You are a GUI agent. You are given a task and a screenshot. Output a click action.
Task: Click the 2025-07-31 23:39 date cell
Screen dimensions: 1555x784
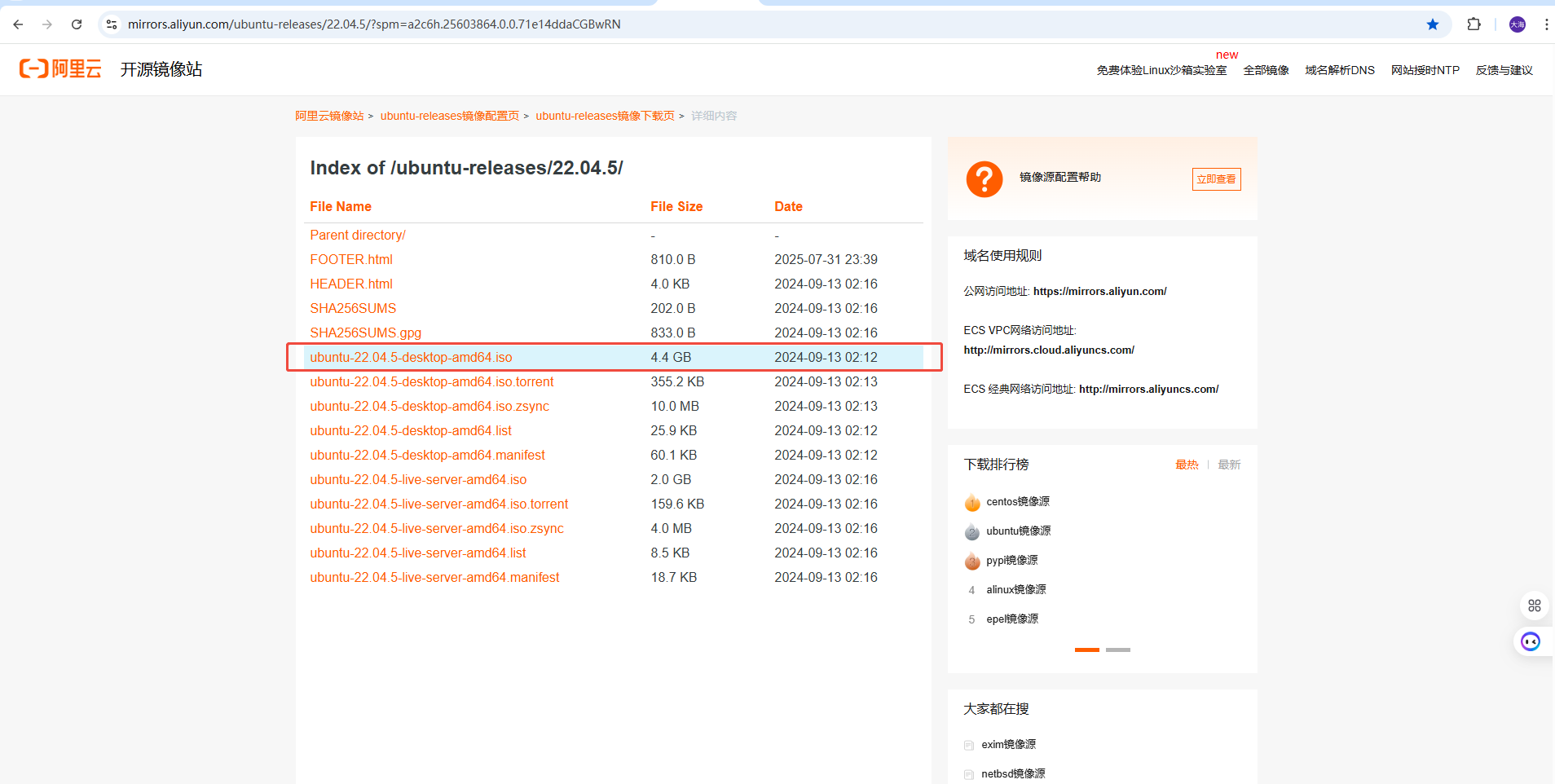[x=826, y=259]
